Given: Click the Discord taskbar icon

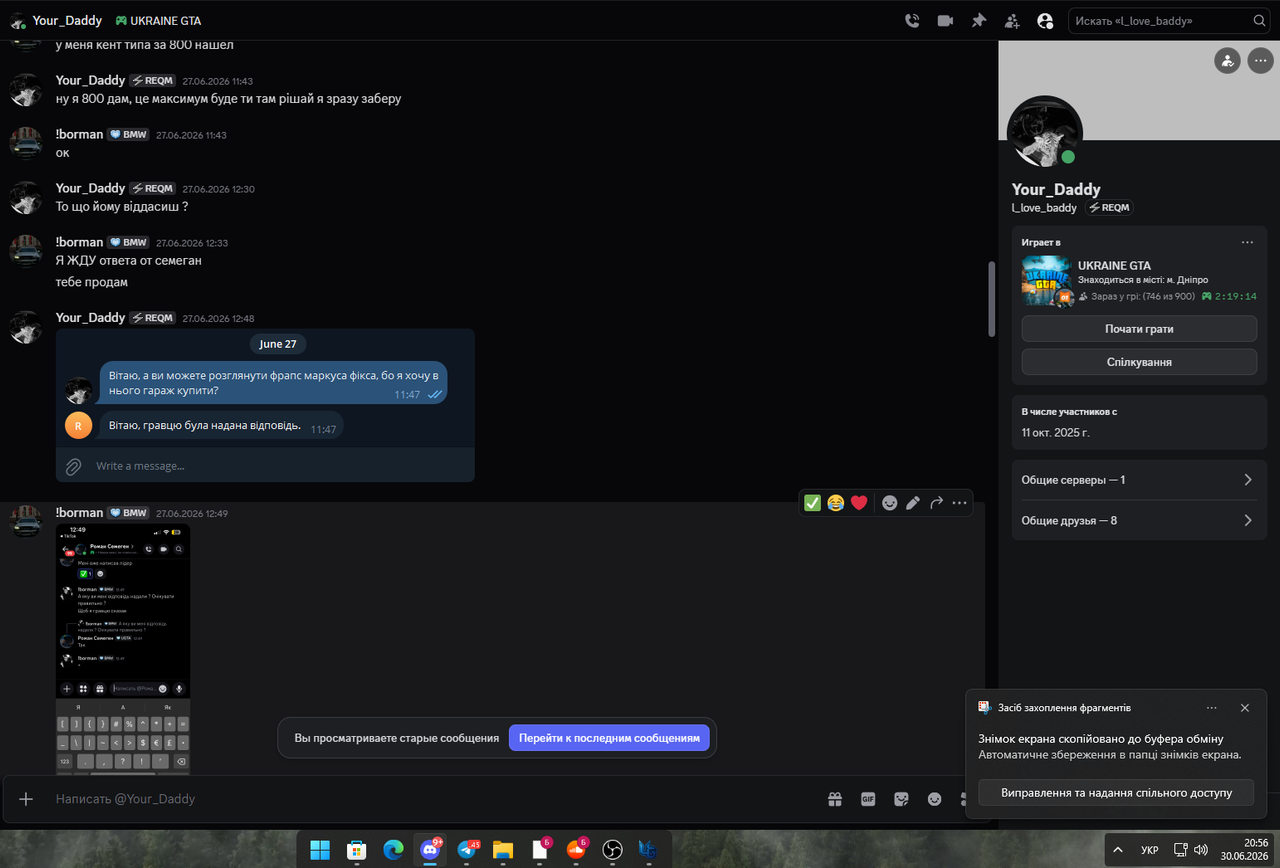Looking at the screenshot, I should coord(430,850).
